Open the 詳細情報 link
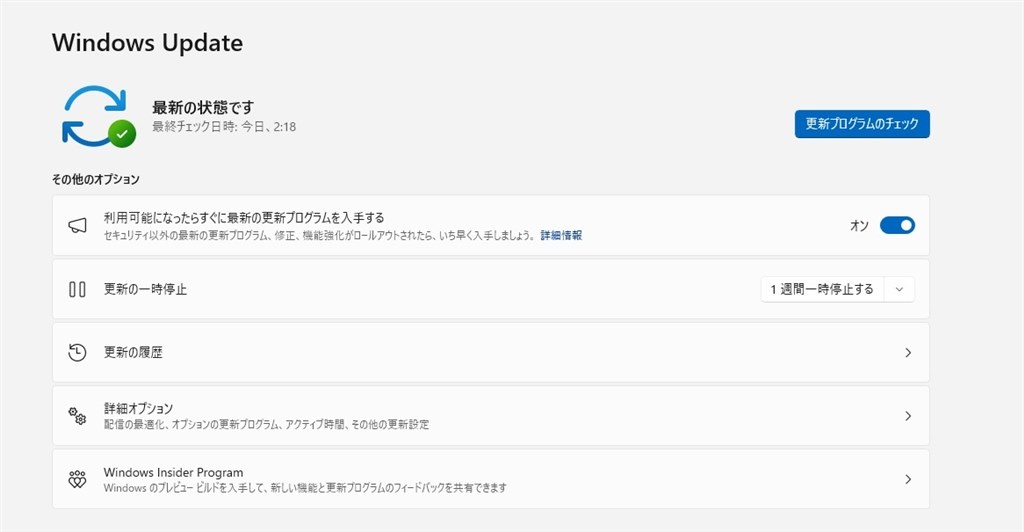 (x=561, y=236)
